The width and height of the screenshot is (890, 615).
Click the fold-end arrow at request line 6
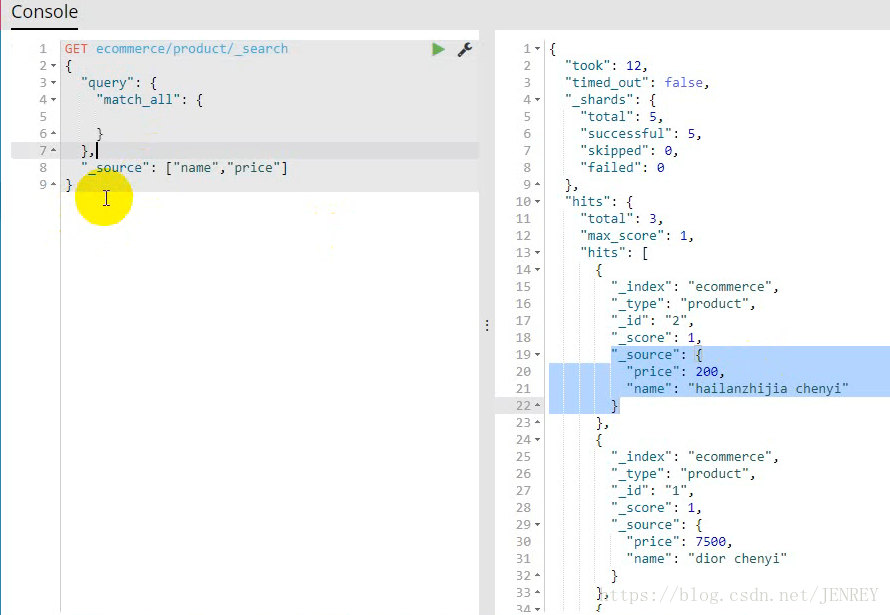[53, 133]
